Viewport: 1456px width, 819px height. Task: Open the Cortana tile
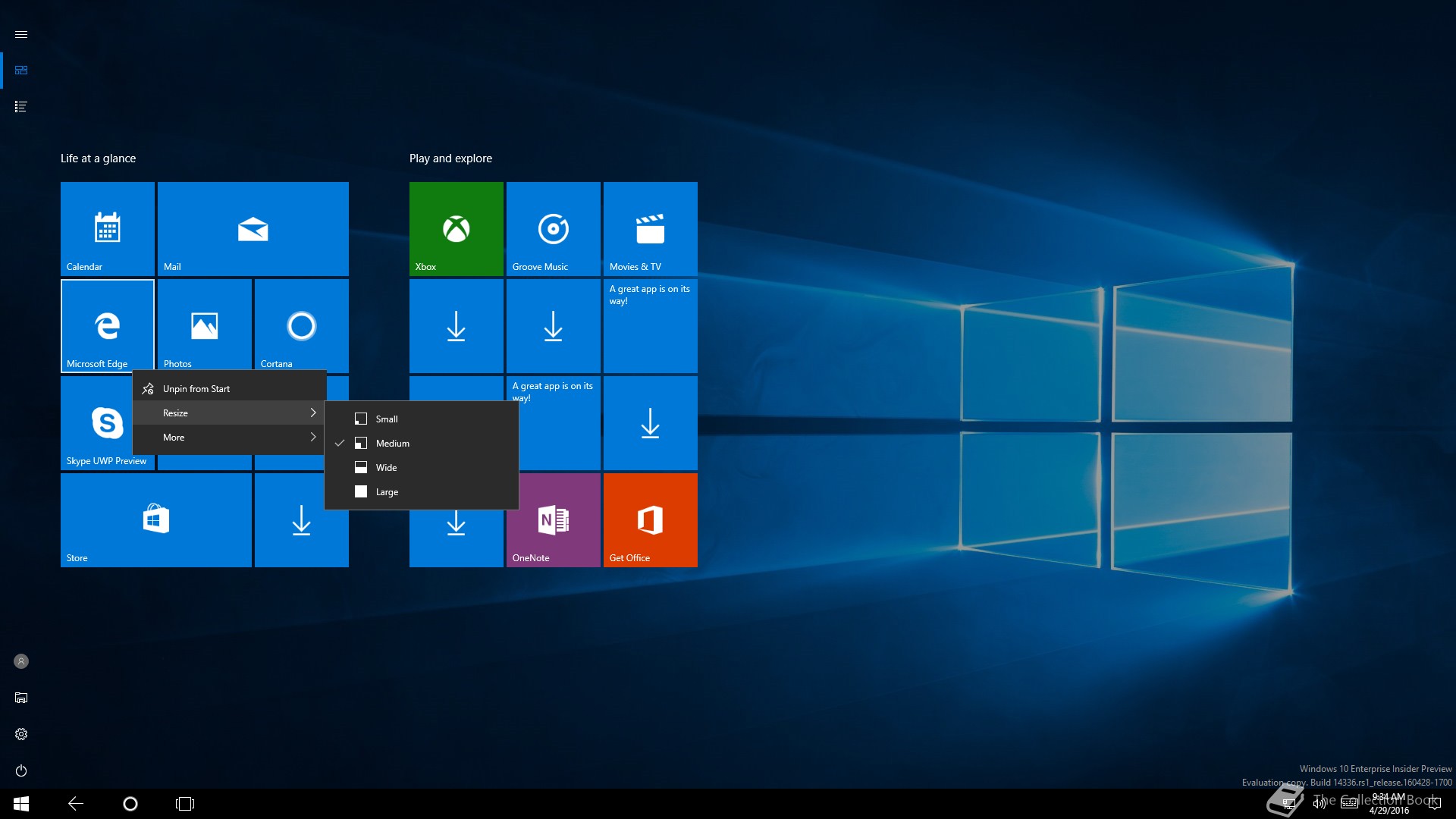coord(302,325)
